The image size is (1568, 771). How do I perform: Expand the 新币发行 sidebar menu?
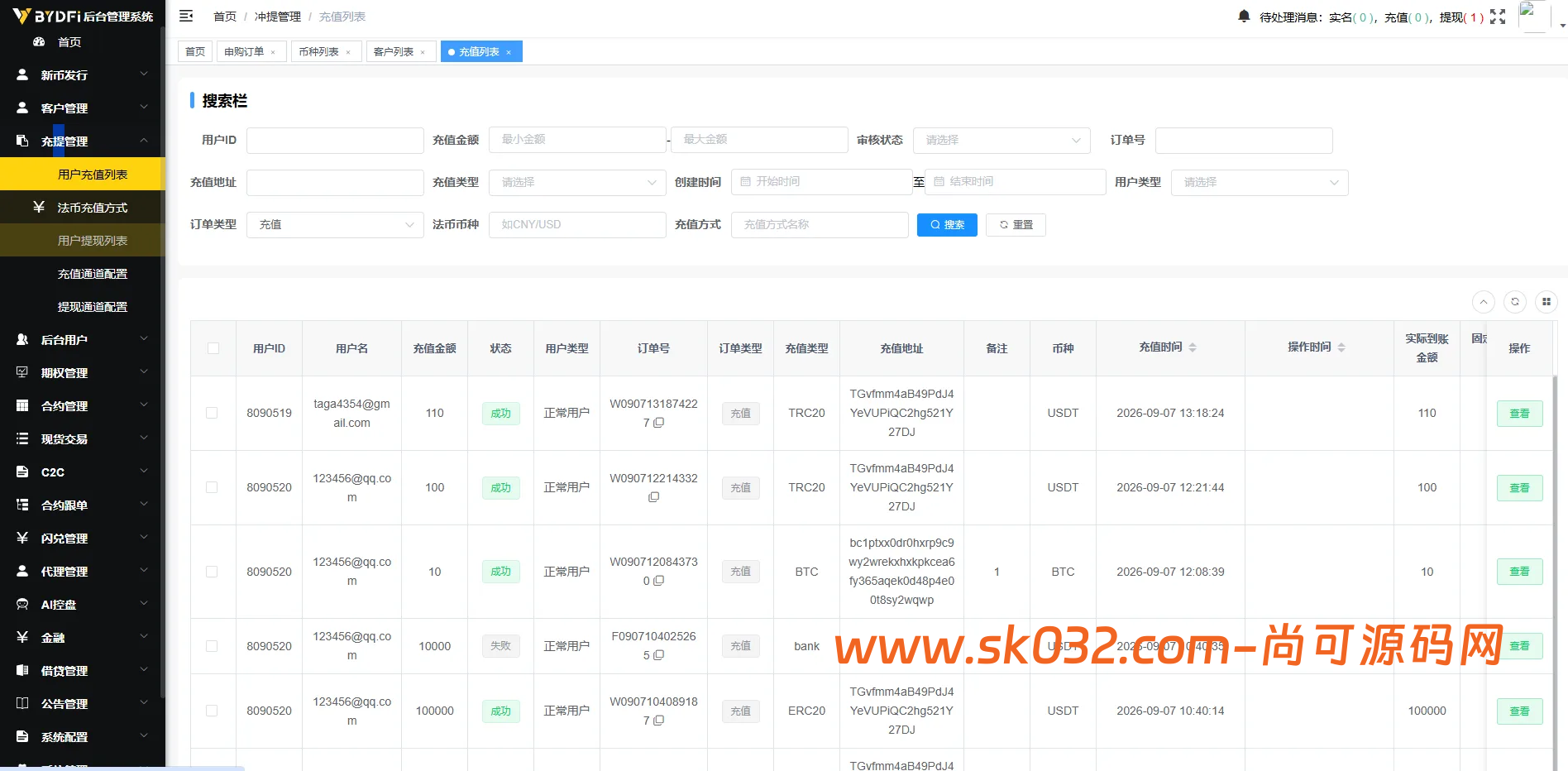tap(83, 75)
